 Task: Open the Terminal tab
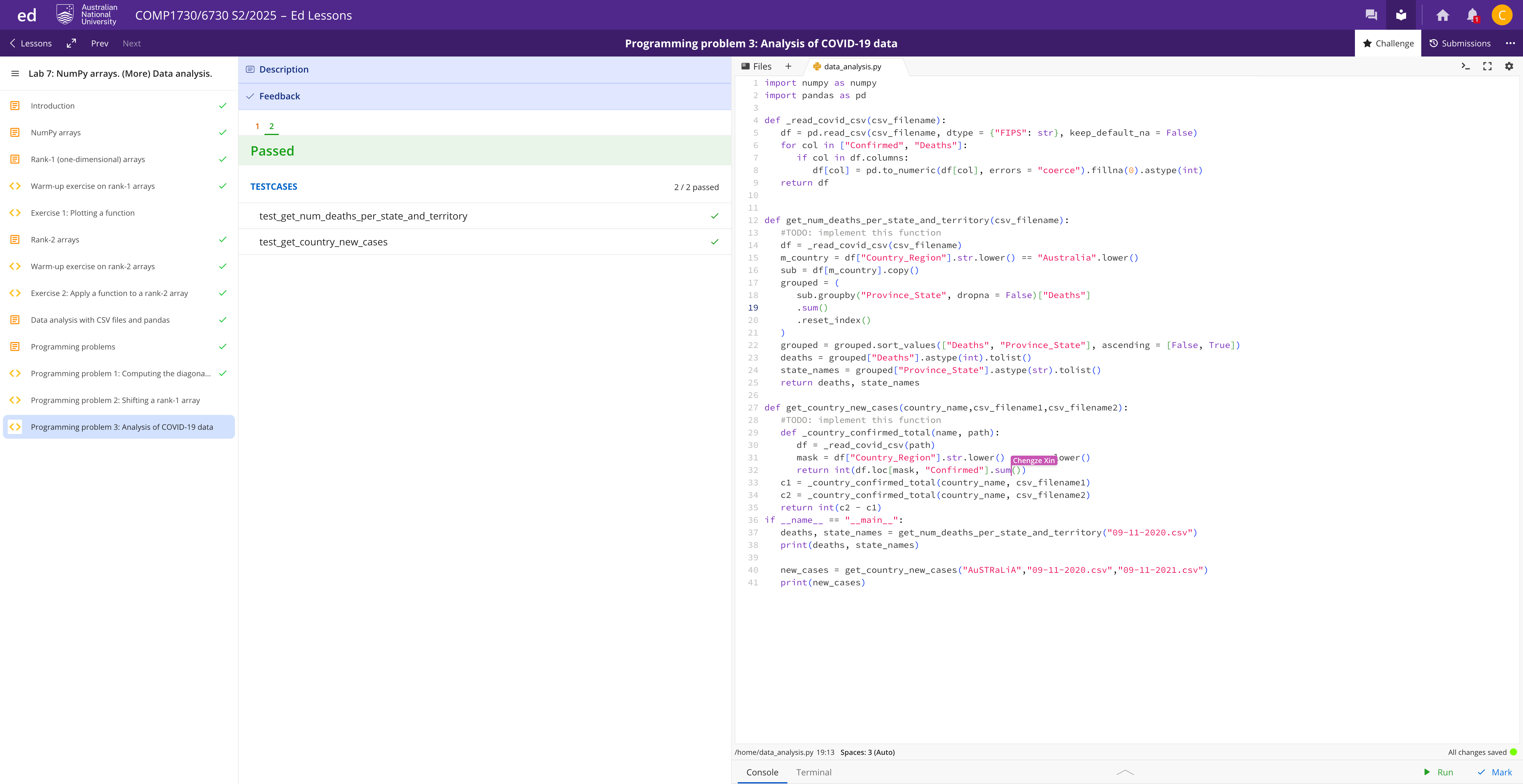coord(814,772)
